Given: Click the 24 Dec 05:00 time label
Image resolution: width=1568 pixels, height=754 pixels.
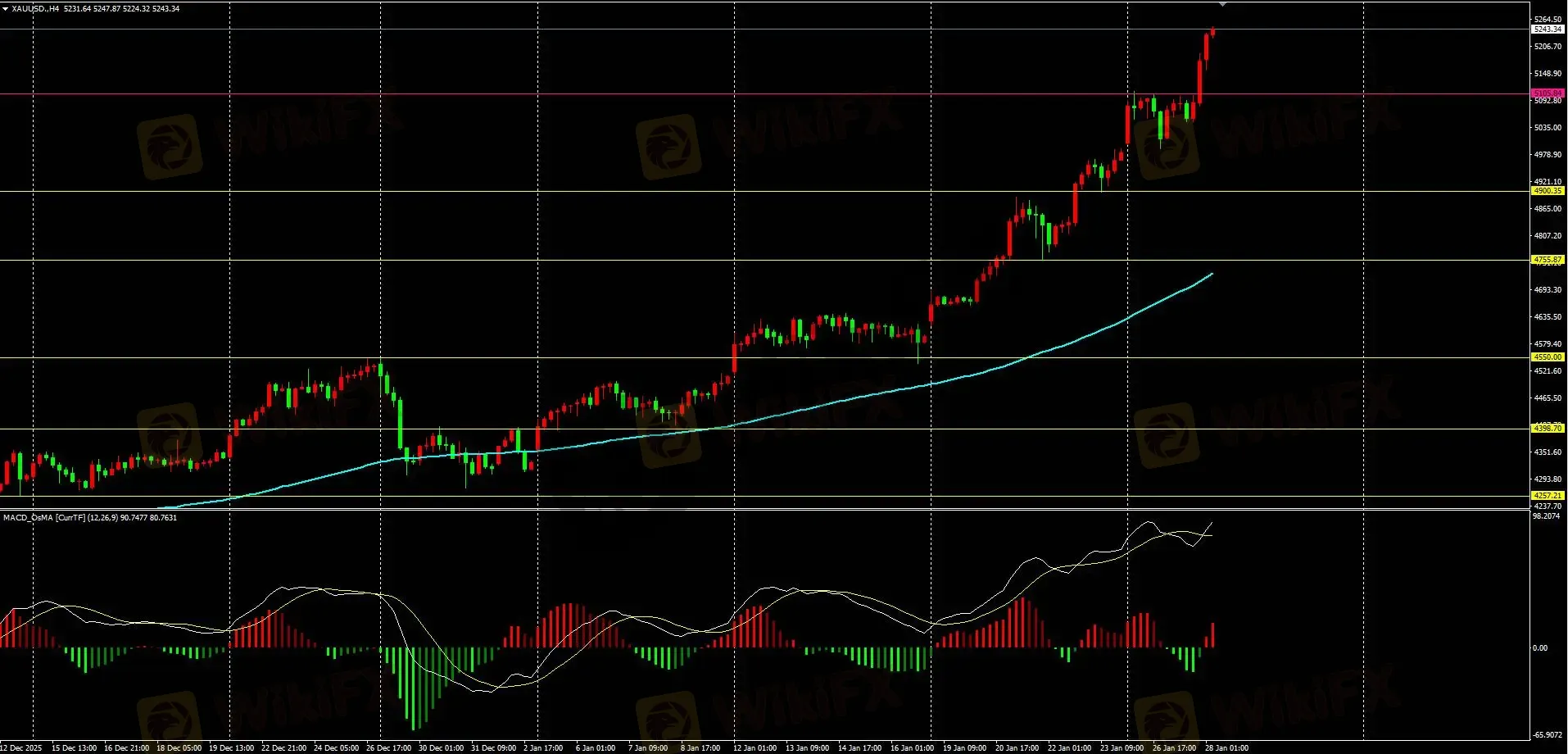Looking at the screenshot, I should coord(336,748).
